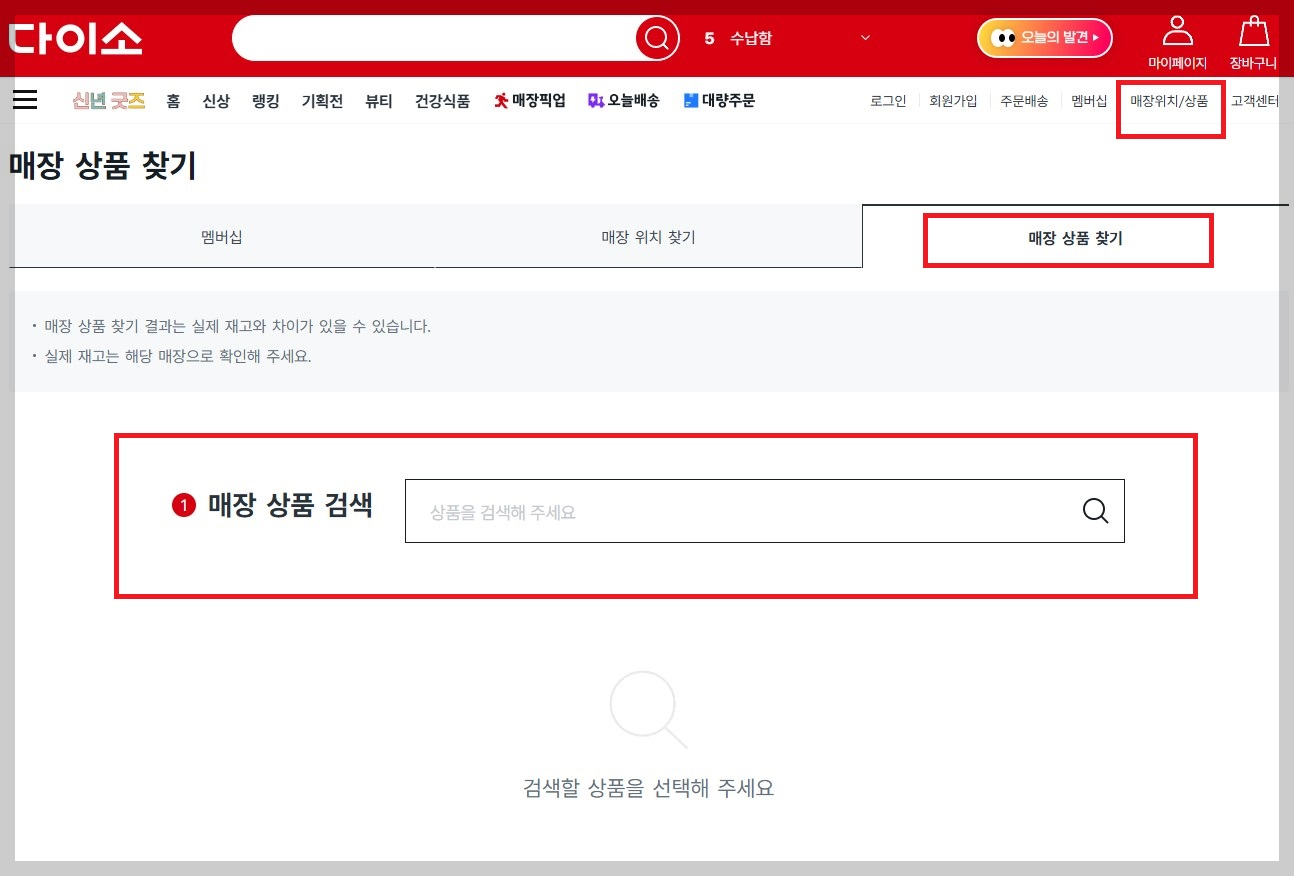Go to 홈 menu
The width and height of the screenshot is (1294, 876).
tap(173, 100)
